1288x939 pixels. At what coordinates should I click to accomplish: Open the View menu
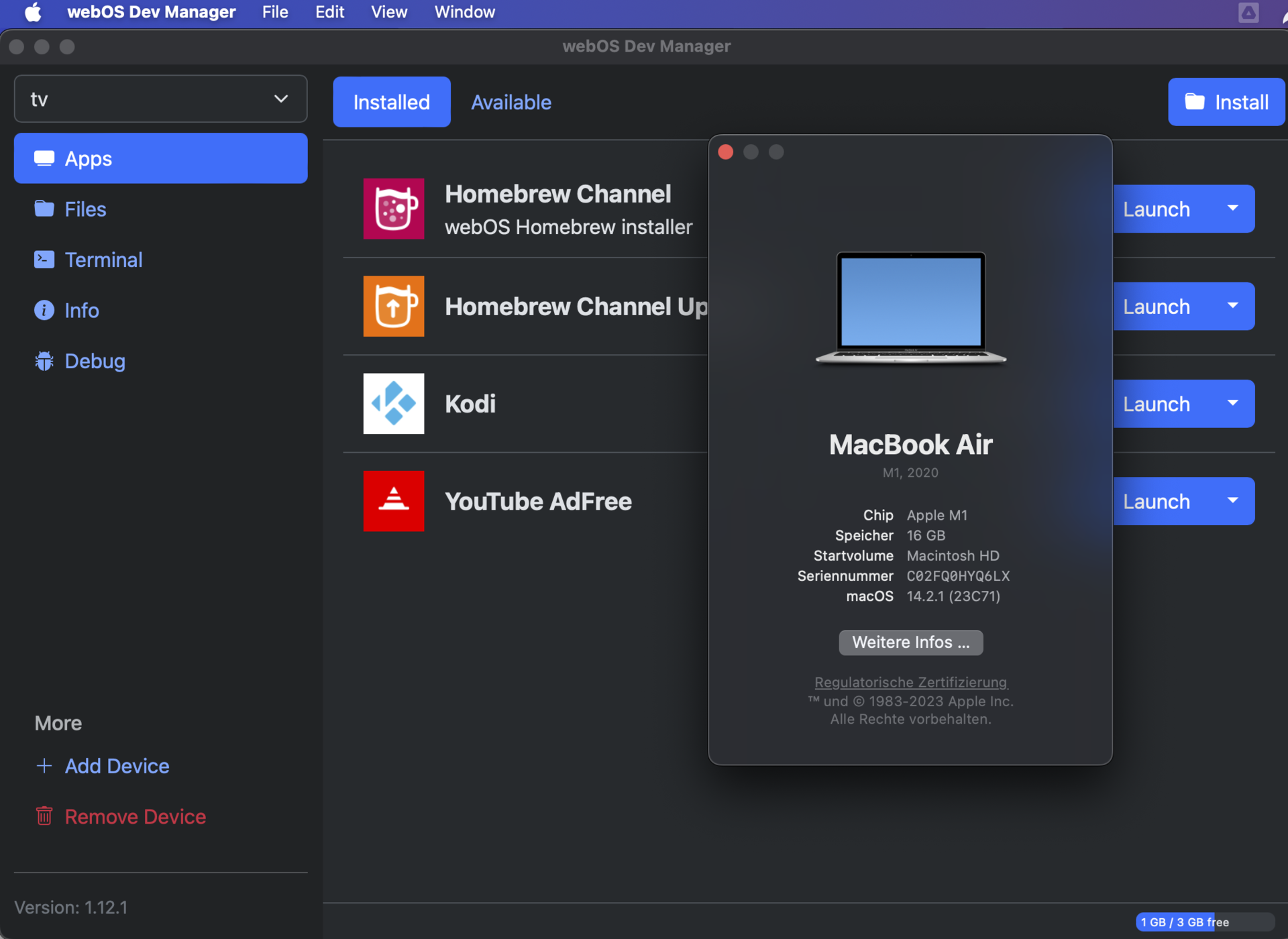click(x=388, y=12)
